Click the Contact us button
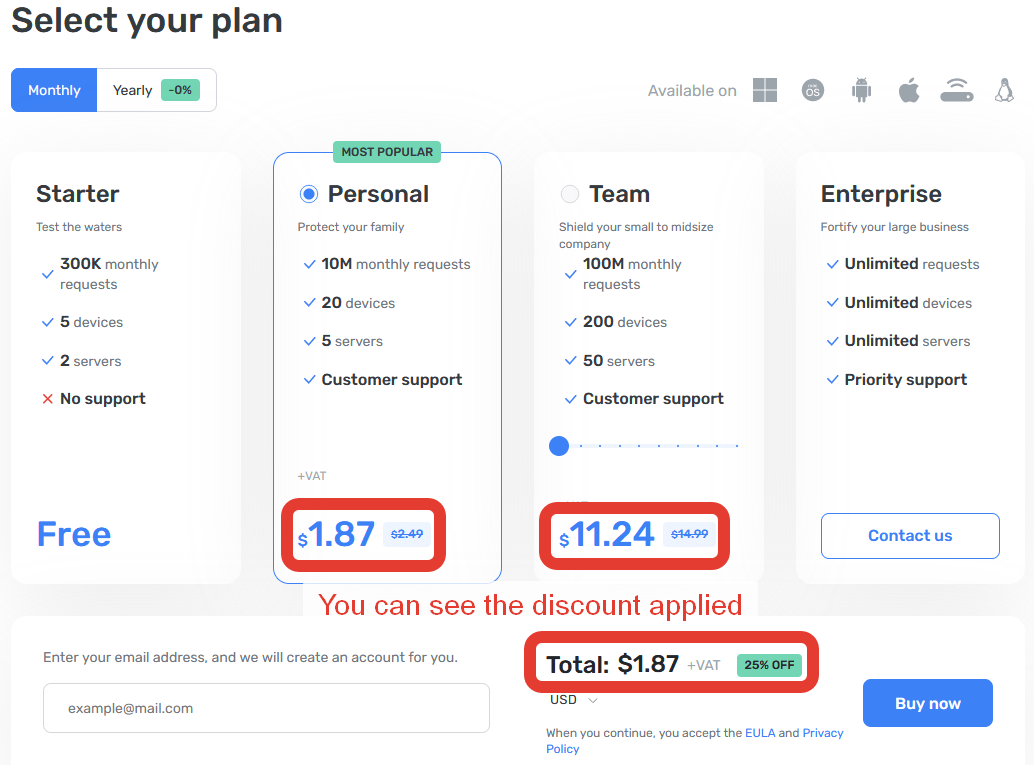 tap(910, 536)
